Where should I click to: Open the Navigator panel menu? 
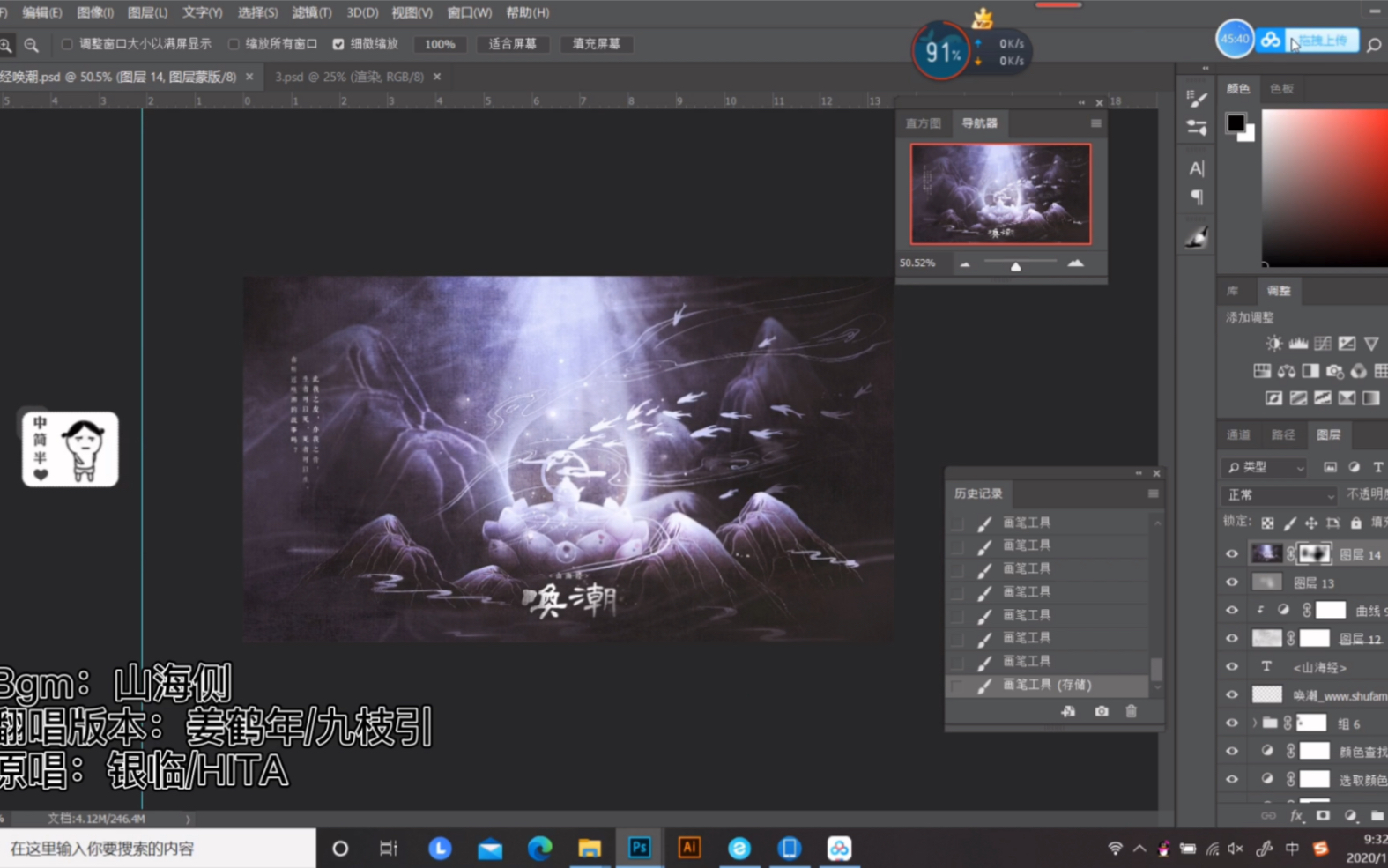click(x=1095, y=123)
